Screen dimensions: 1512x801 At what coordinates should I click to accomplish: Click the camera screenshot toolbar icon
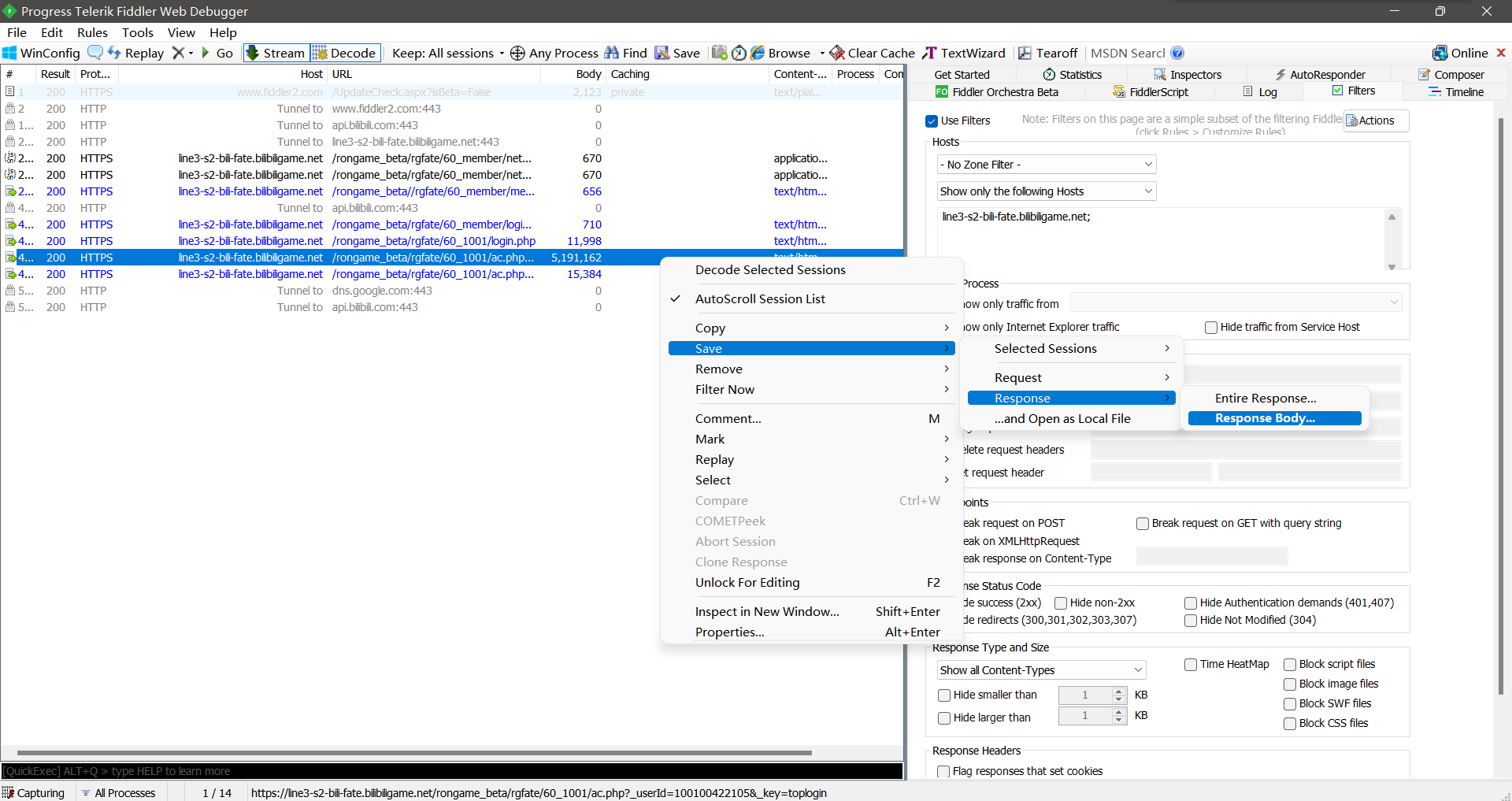(719, 53)
